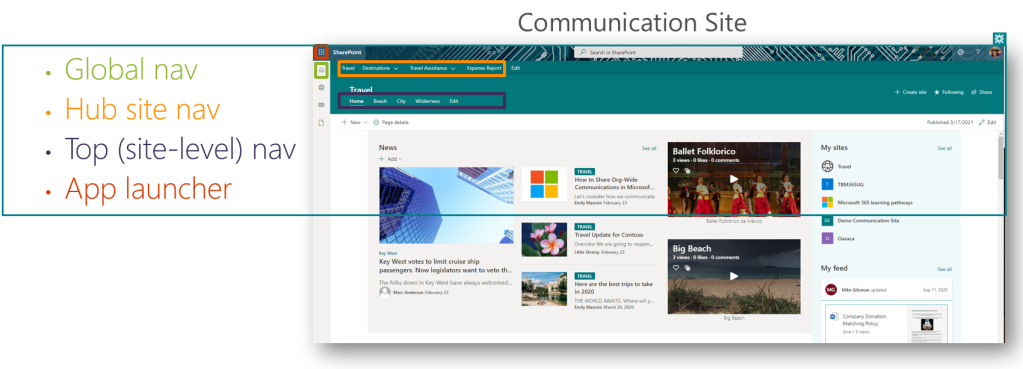The image size is (1023, 369).
Task: Open My files page icon in left rail
Action: (322, 123)
